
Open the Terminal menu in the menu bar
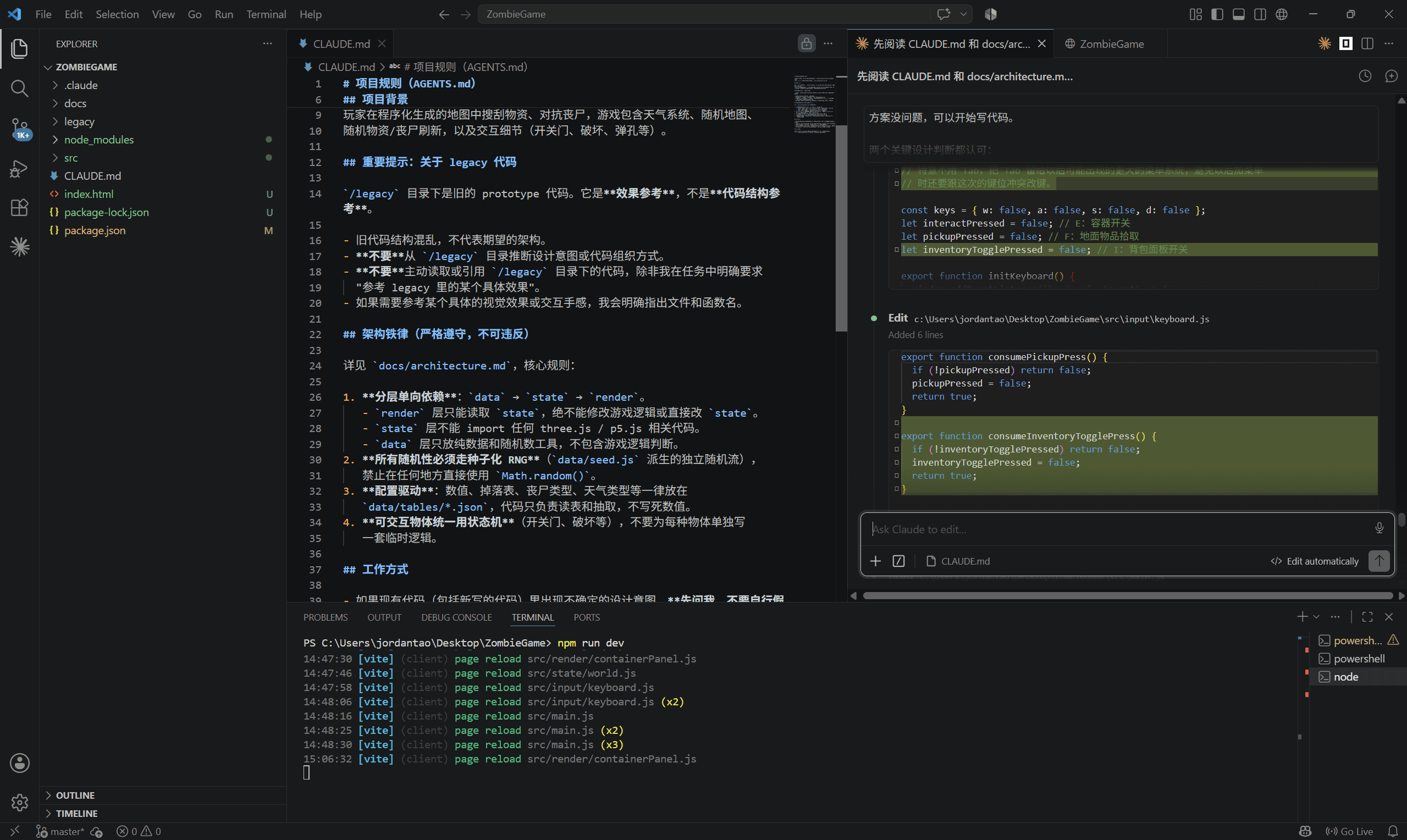pos(266,14)
